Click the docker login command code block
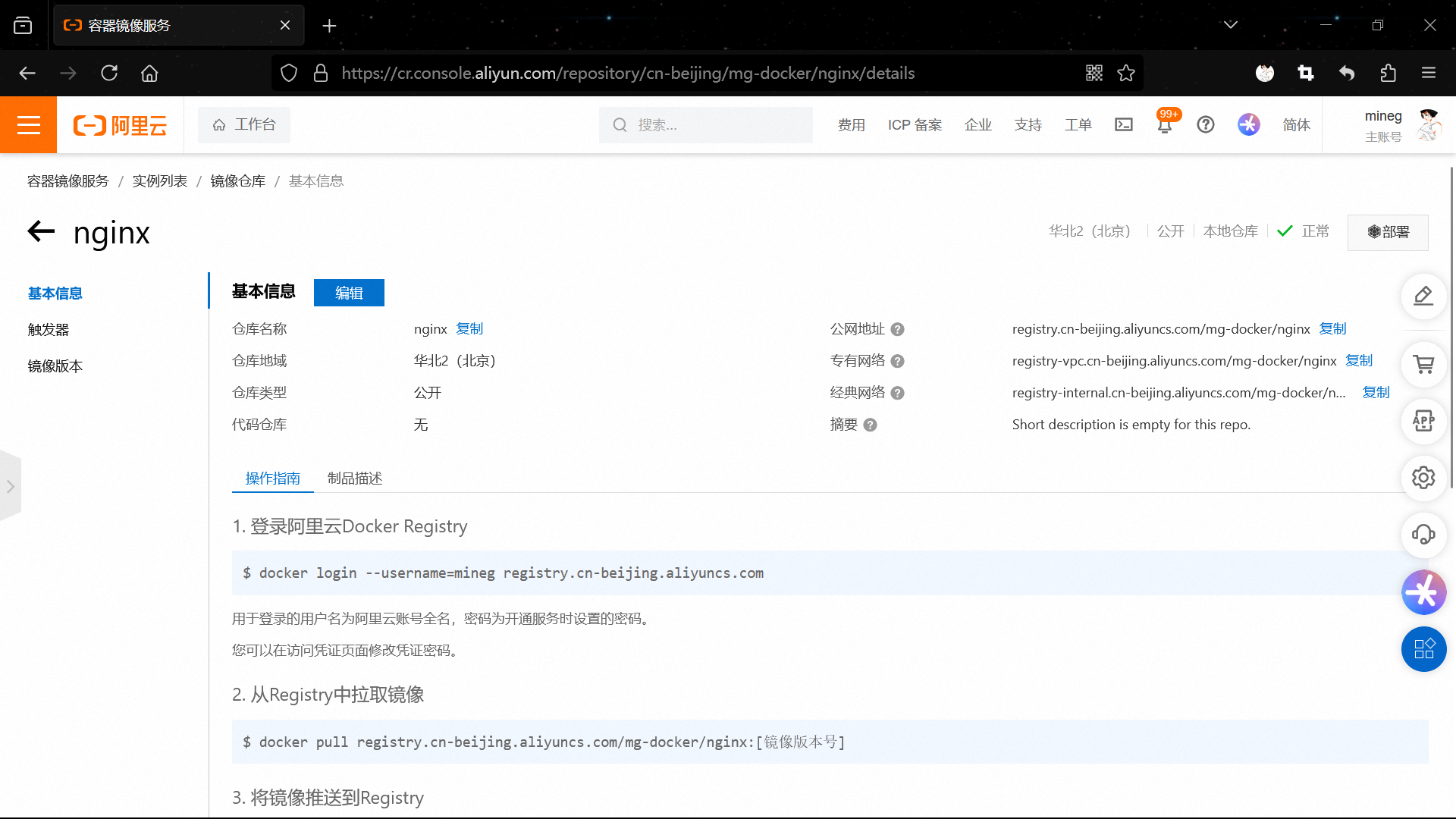The width and height of the screenshot is (1456, 819). pos(830,573)
